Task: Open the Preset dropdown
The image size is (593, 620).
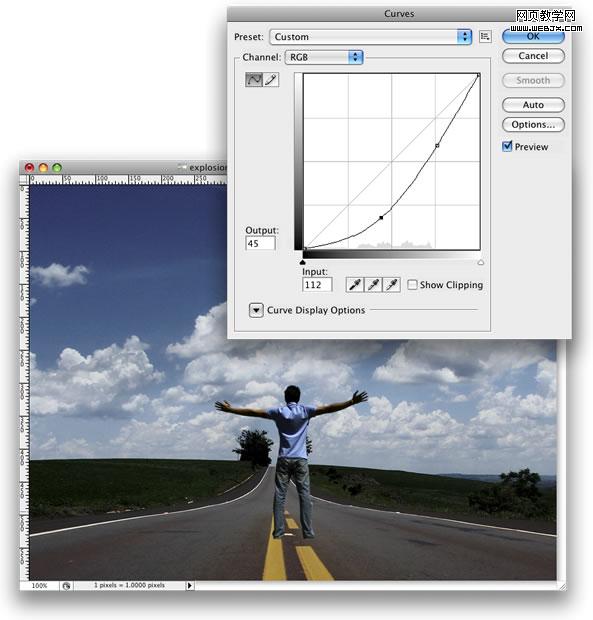Action: click(370, 37)
